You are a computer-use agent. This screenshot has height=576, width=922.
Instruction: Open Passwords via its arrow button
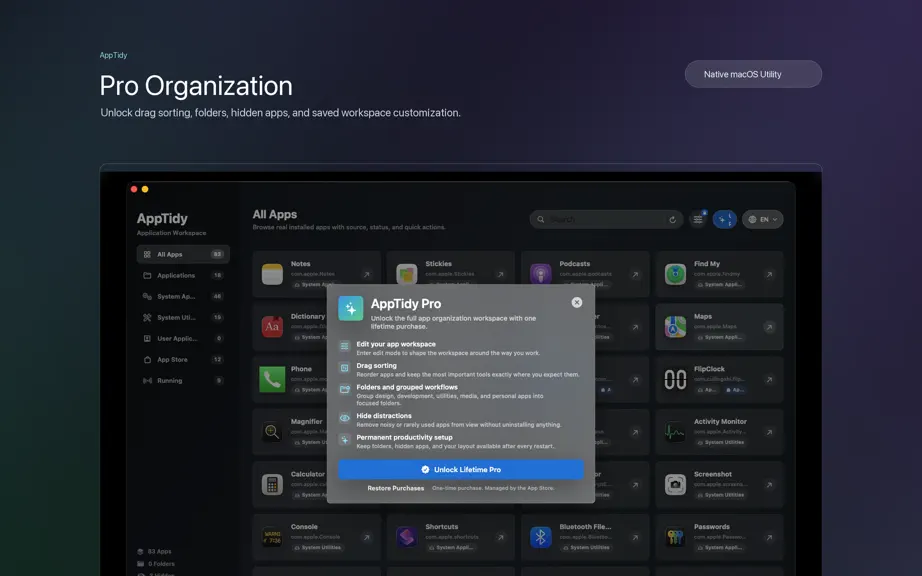769,537
